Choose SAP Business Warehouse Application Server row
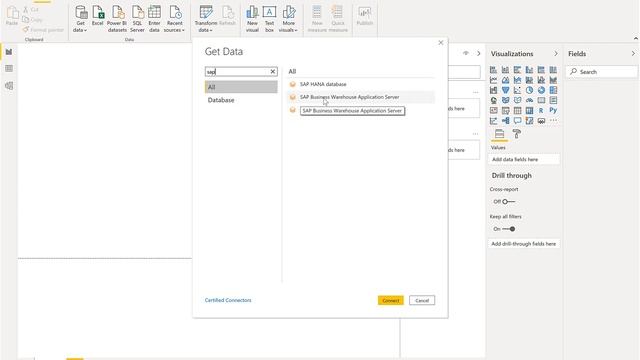 pos(361,97)
